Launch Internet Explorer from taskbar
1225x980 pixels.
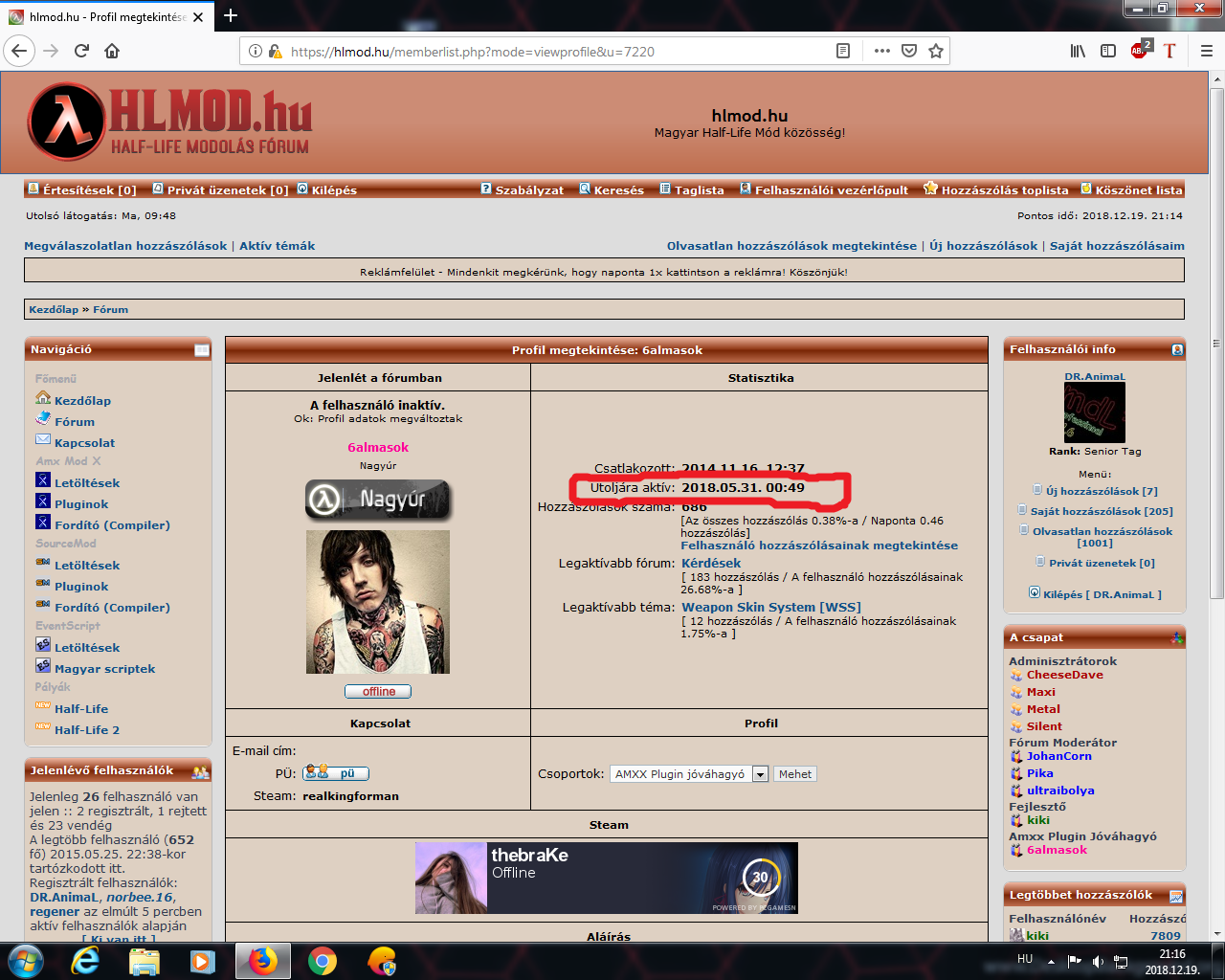[85, 961]
